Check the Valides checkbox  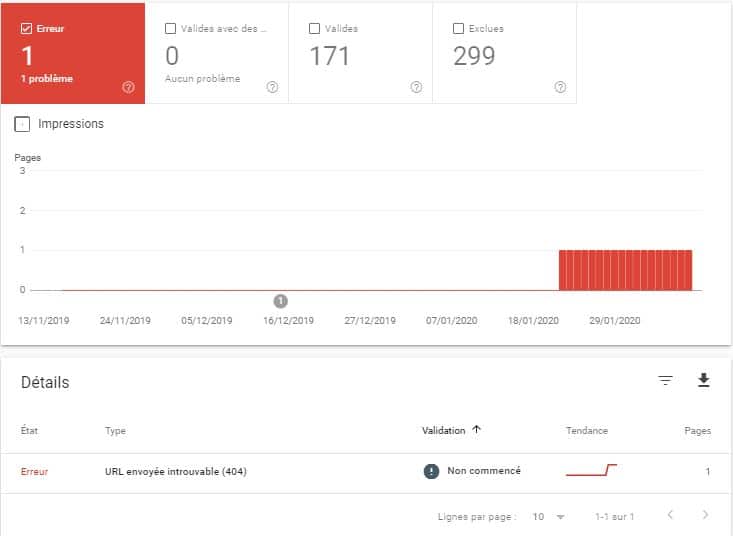[x=315, y=29]
